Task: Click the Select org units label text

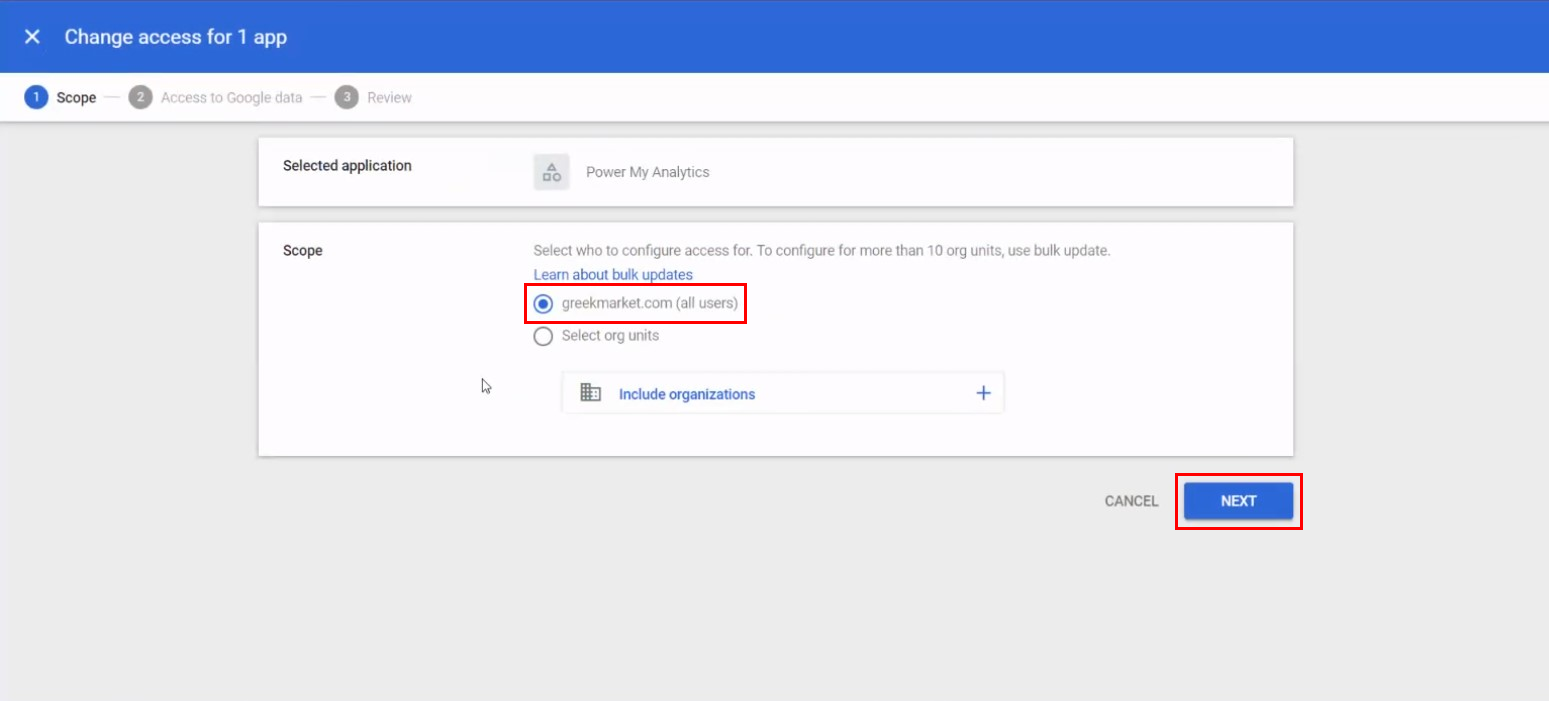Action: 610,336
